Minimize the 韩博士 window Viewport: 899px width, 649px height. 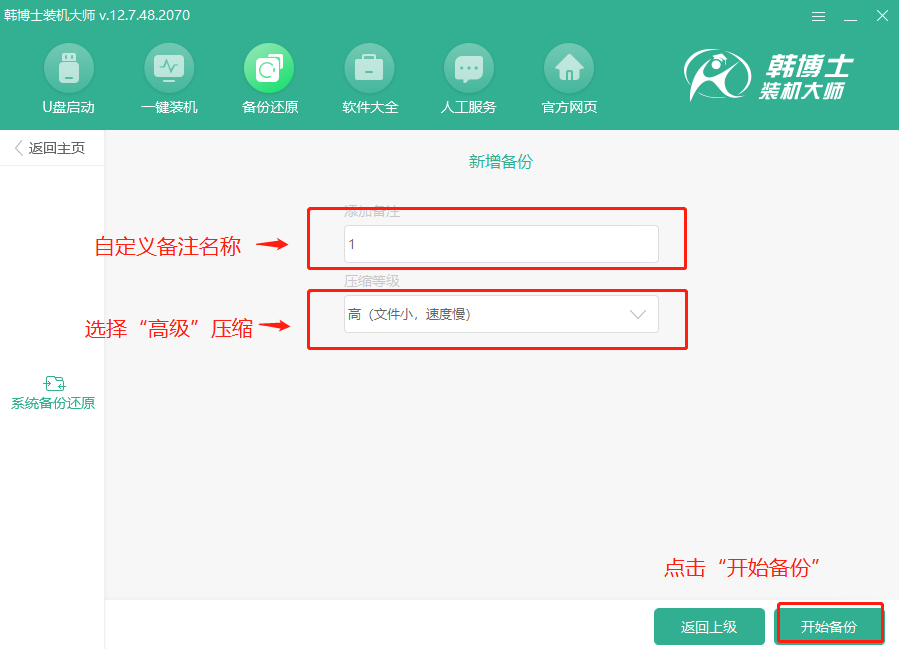point(850,17)
